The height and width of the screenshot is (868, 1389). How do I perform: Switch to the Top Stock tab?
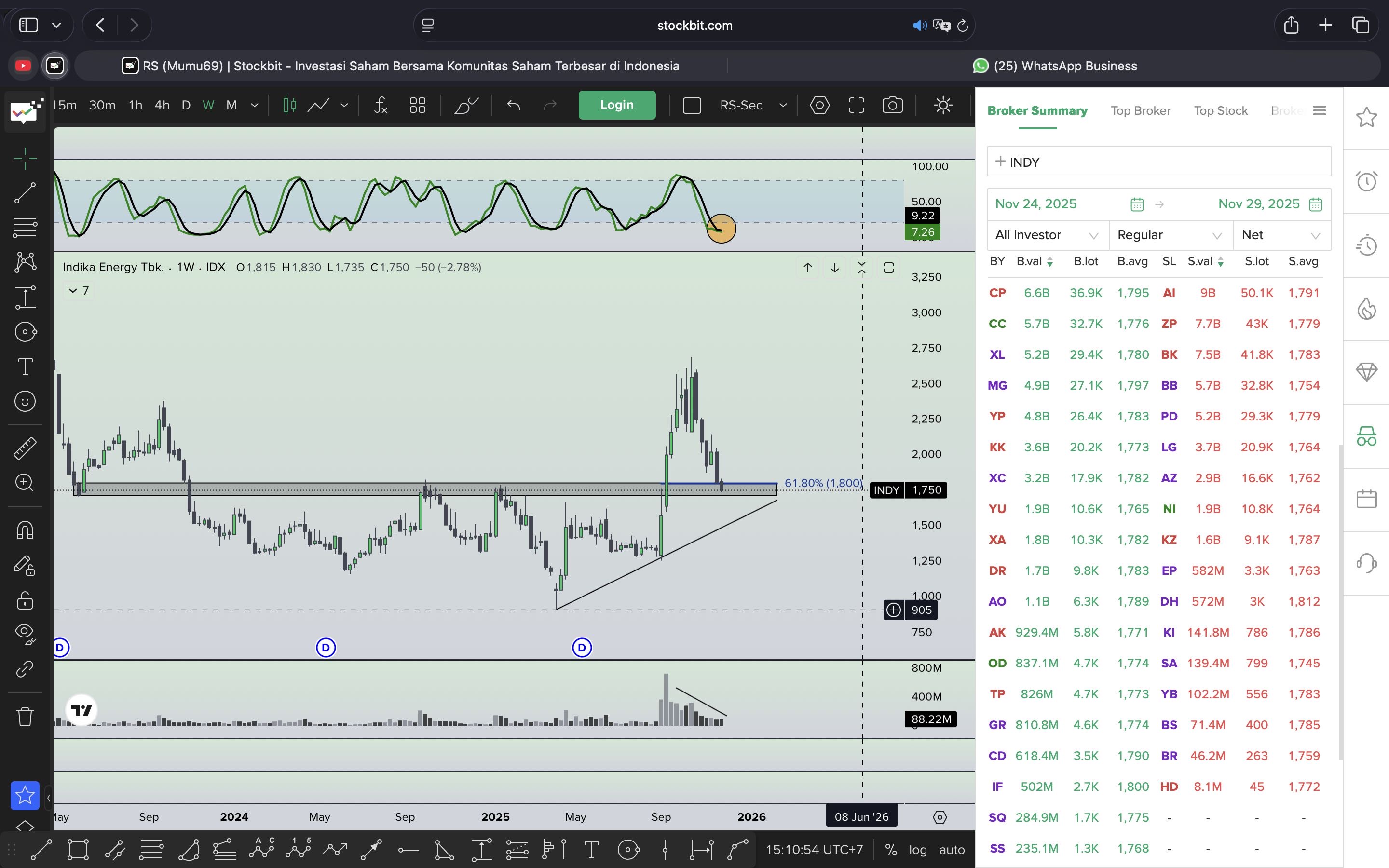click(1220, 111)
